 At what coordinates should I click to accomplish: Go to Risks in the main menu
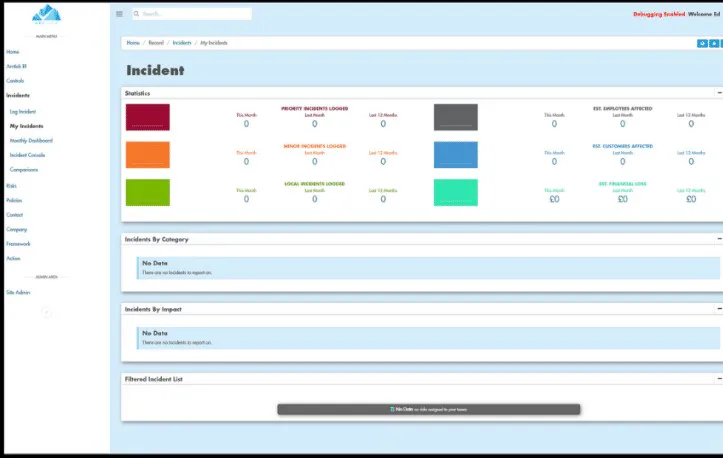pyautogui.click(x=12, y=186)
